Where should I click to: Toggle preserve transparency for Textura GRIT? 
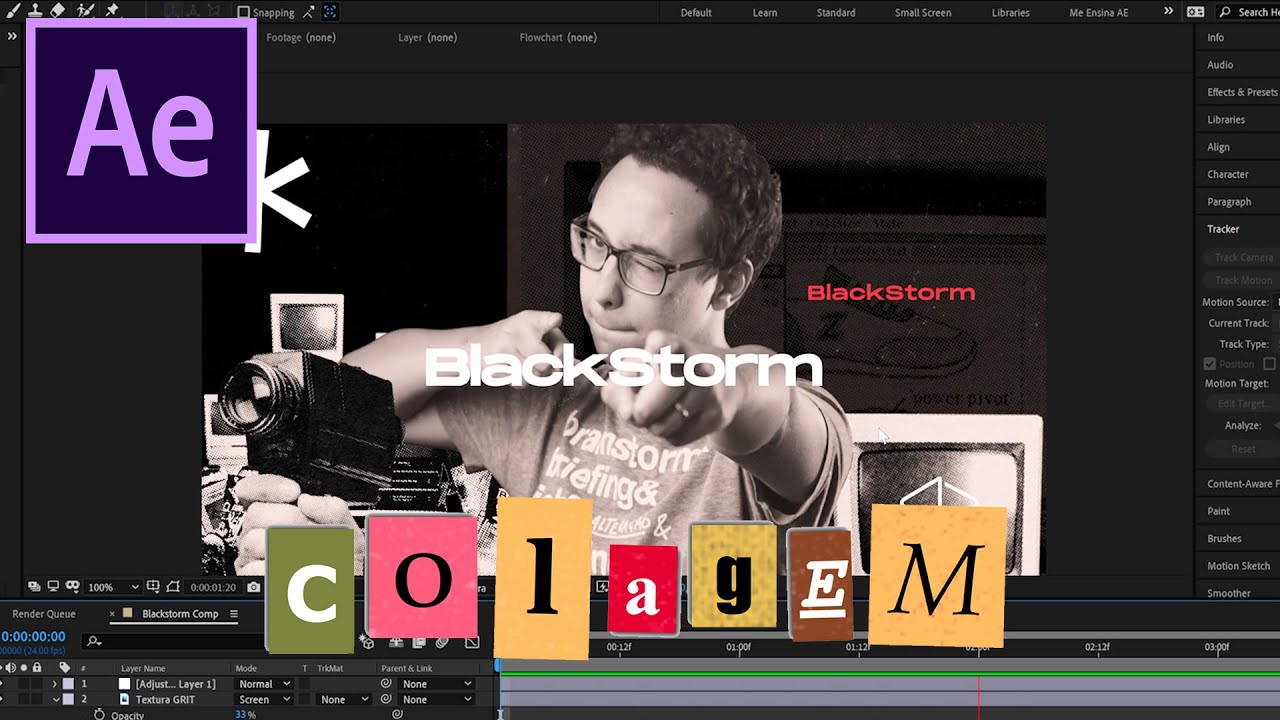(305, 700)
